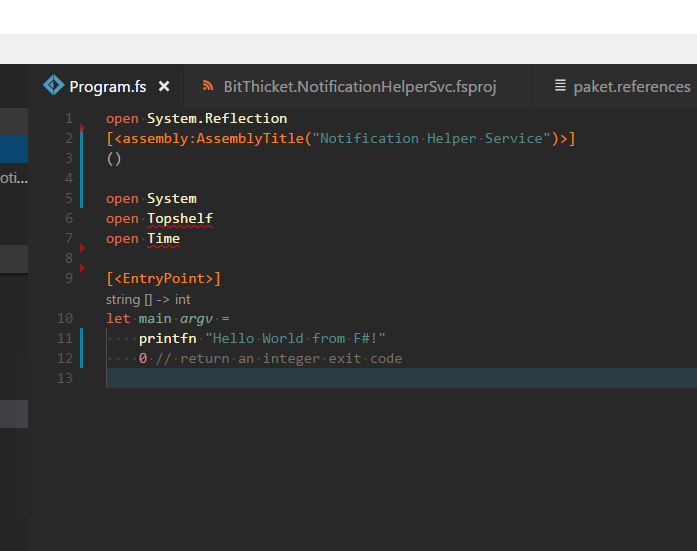Click the 'argv' parameter
The width and height of the screenshot is (697, 551).
196,319
